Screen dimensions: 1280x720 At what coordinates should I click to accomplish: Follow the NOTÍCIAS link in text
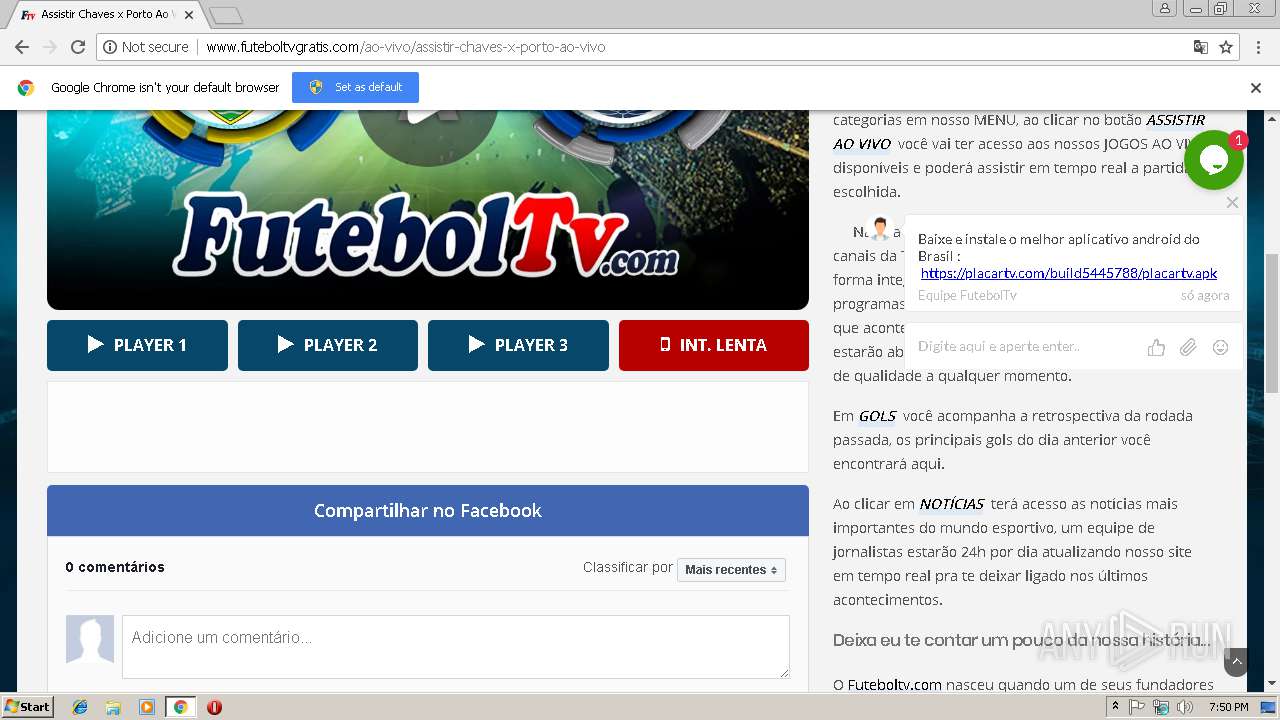point(952,504)
